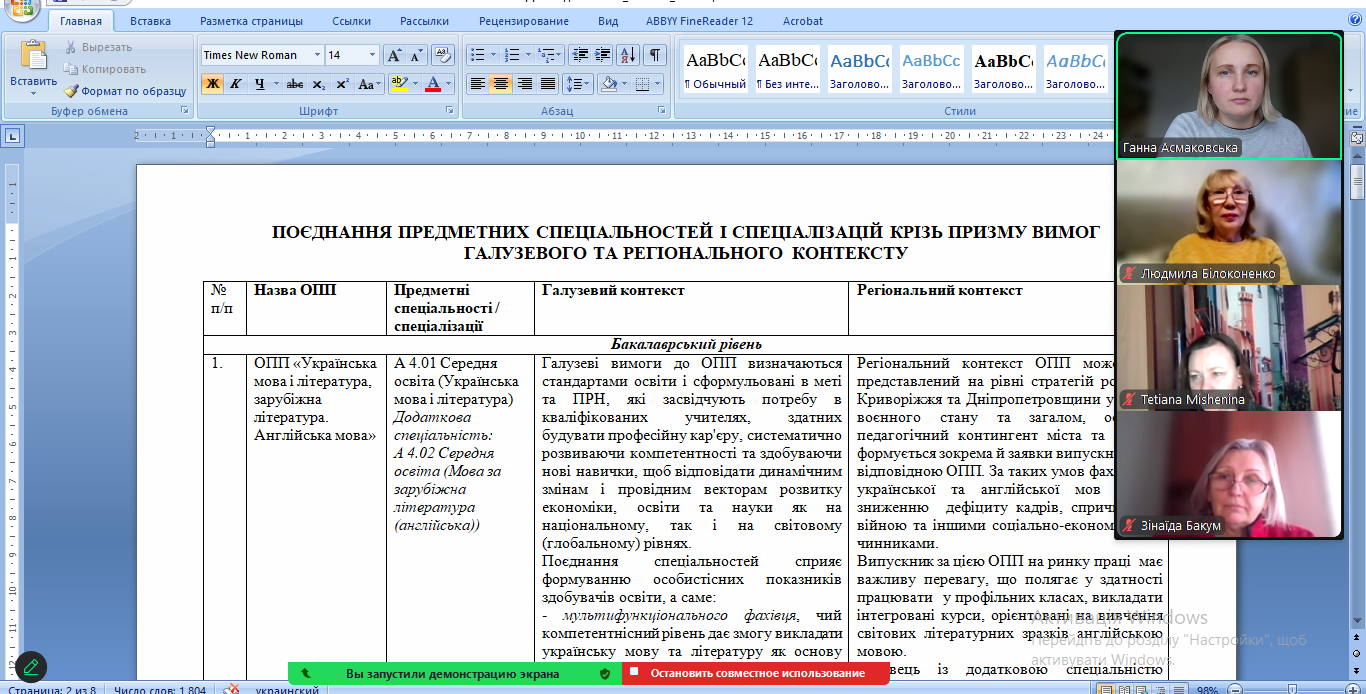
Task: Increase font size with grow icon
Action: (x=394, y=55)
